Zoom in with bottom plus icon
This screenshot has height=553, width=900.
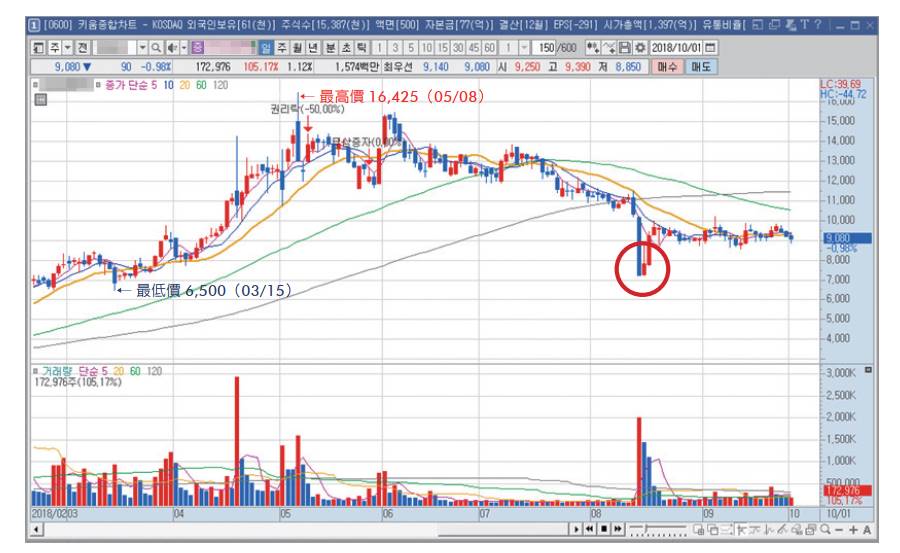[x=853, y=529]
